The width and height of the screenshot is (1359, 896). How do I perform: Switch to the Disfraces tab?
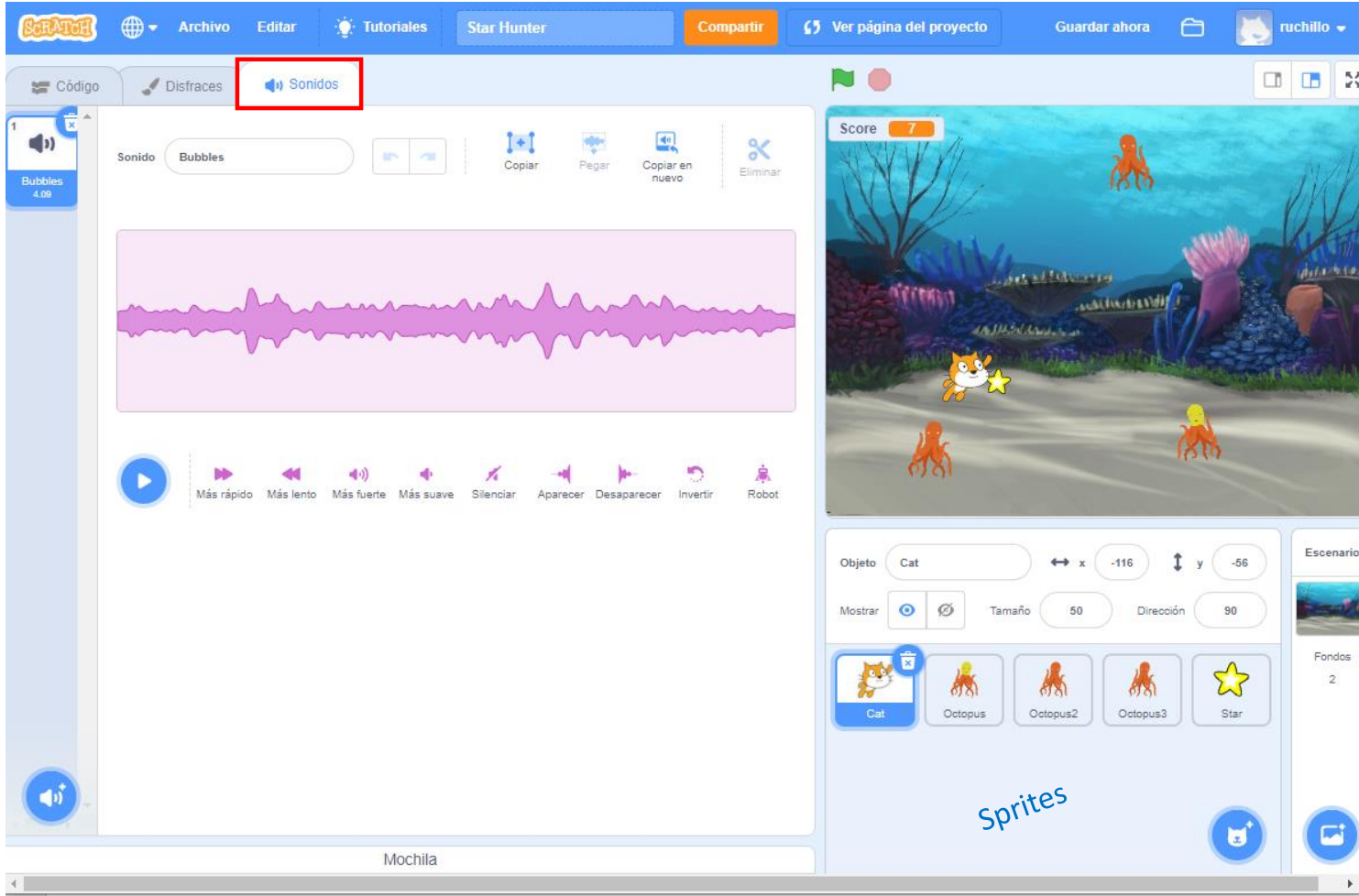[x=181, y=86]
